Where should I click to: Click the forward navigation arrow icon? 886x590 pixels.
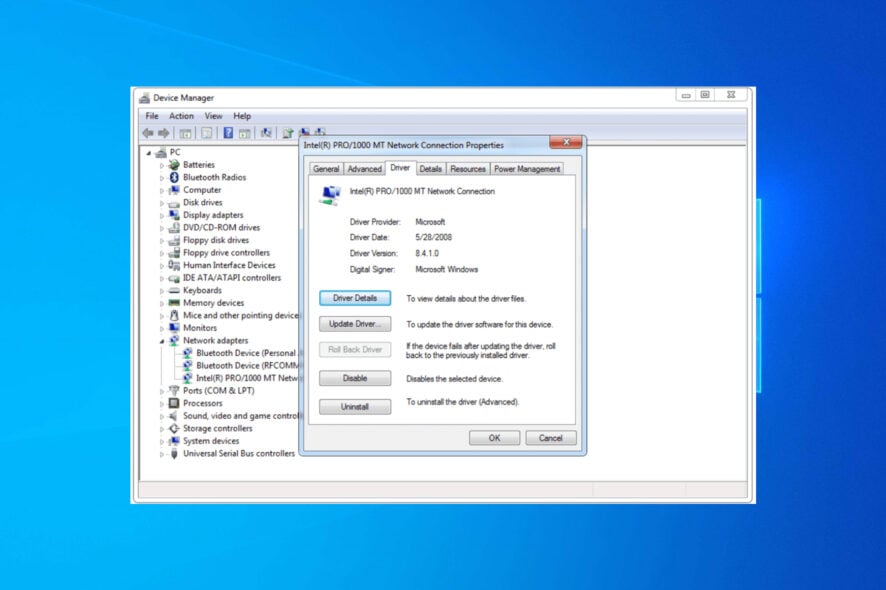161,133
